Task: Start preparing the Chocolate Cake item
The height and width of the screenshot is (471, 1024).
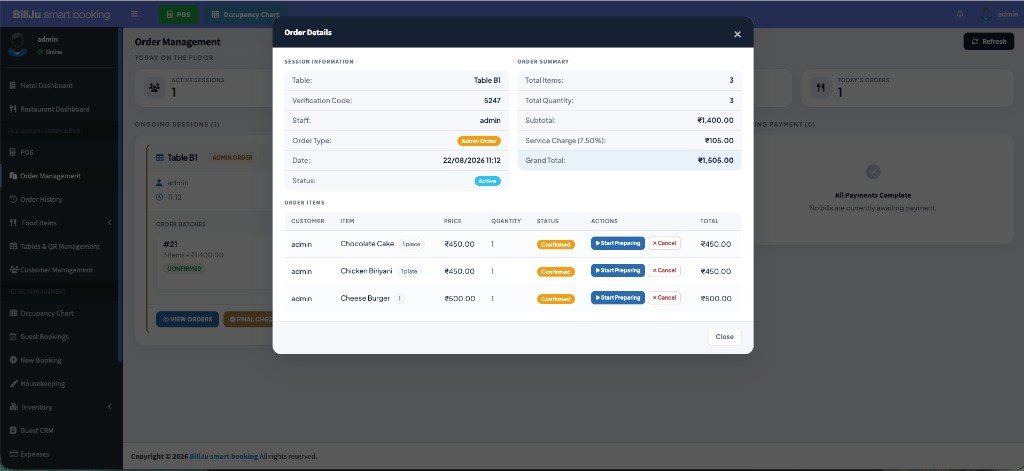Action: point(618,243)
